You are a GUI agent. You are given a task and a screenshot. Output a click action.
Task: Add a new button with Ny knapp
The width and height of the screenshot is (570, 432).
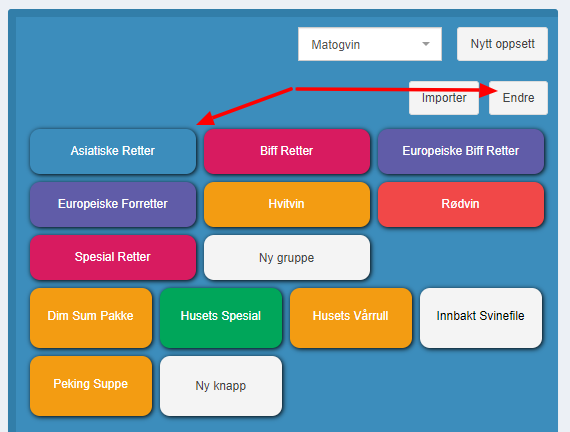coord(221,386)
